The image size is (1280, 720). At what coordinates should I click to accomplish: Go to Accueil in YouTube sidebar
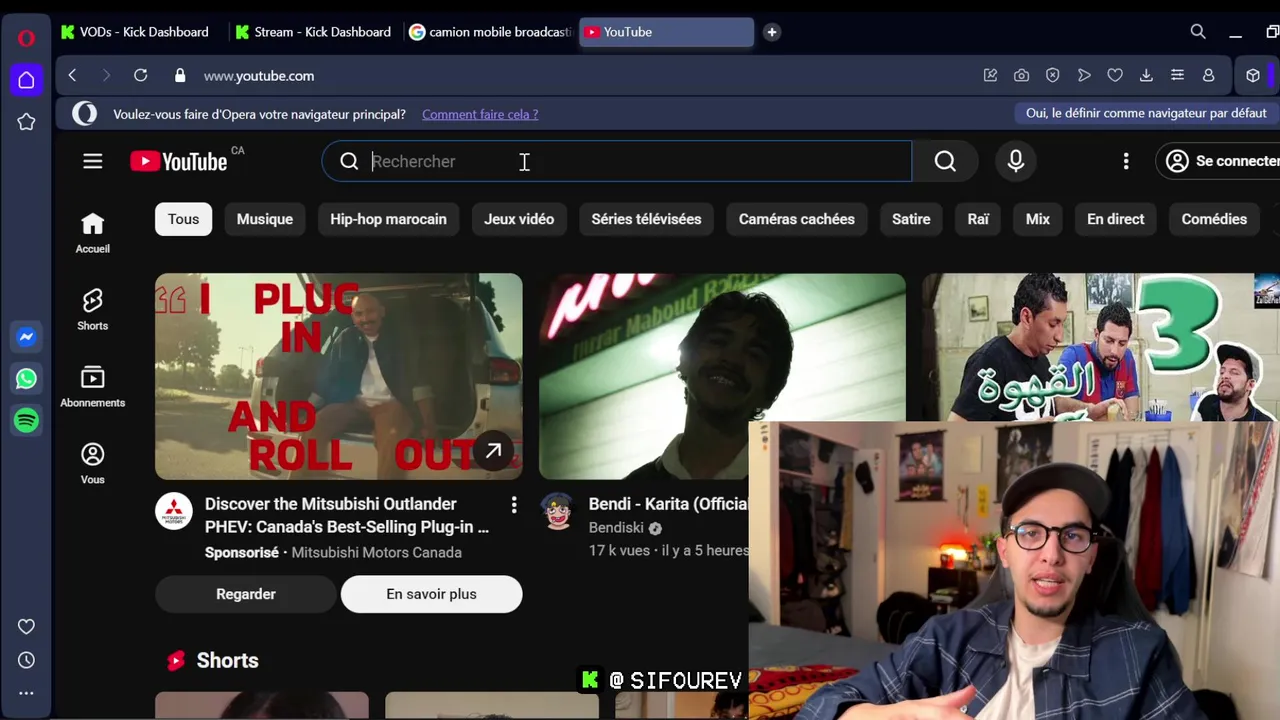pos(93,233)
